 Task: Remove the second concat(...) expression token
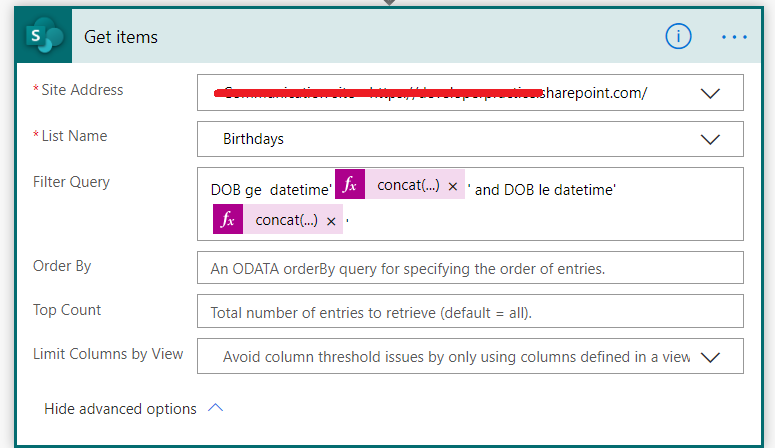pyautogui.click(x=331, y=221)
